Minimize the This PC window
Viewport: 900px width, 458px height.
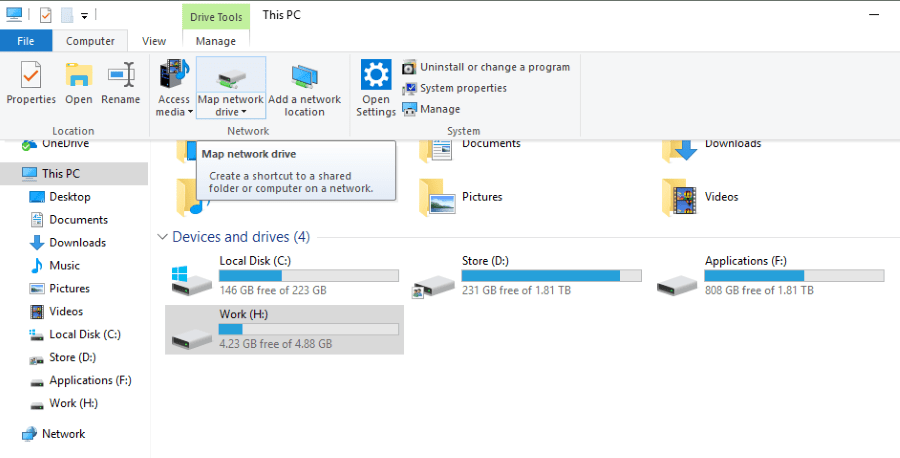point(874,15)
